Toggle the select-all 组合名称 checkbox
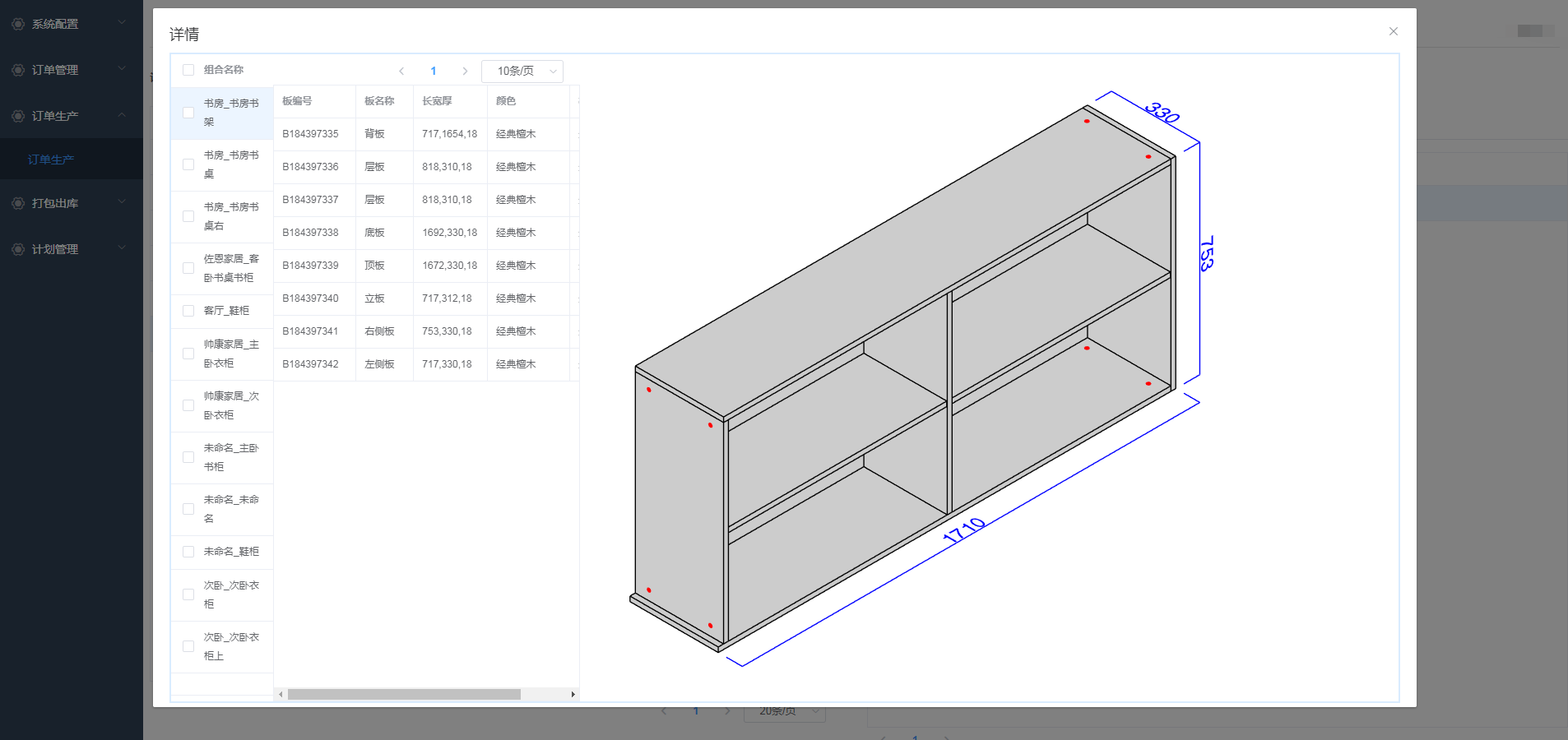This screenshot has height=740, width=1568. coord(188,70)
